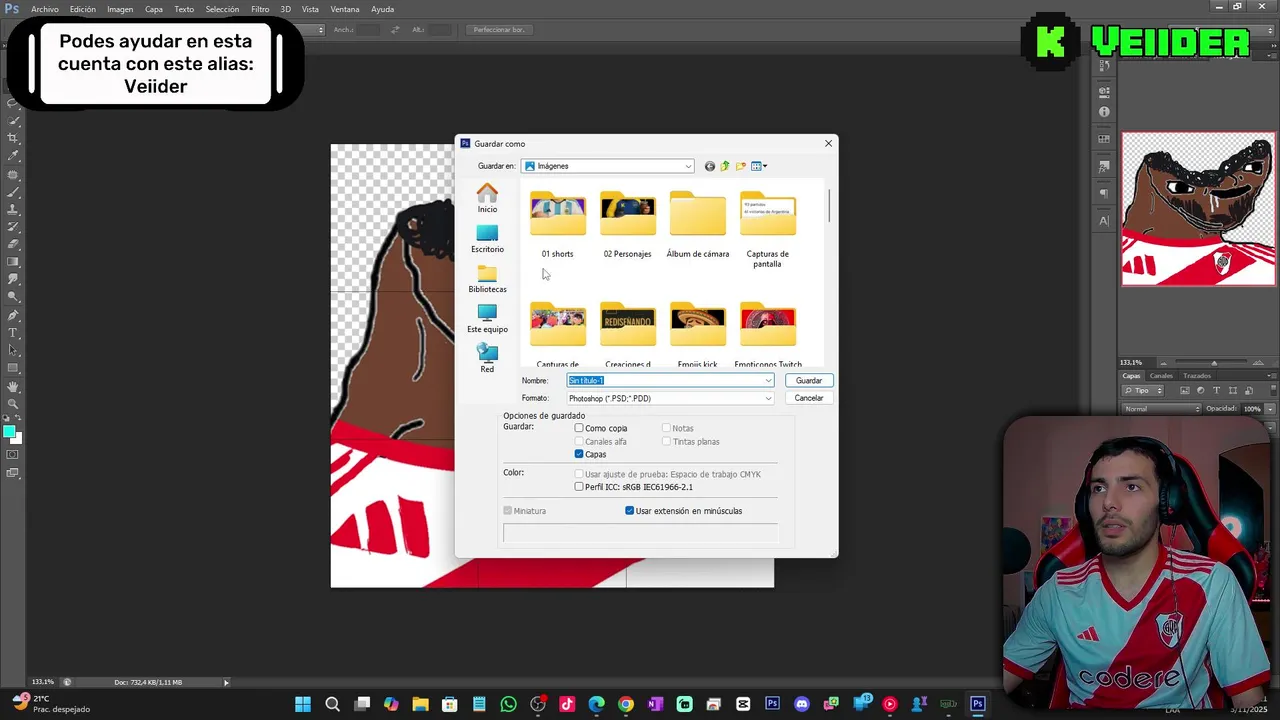Open the Imagen menu
The image size is (1280, 720).
coord(120,9)
